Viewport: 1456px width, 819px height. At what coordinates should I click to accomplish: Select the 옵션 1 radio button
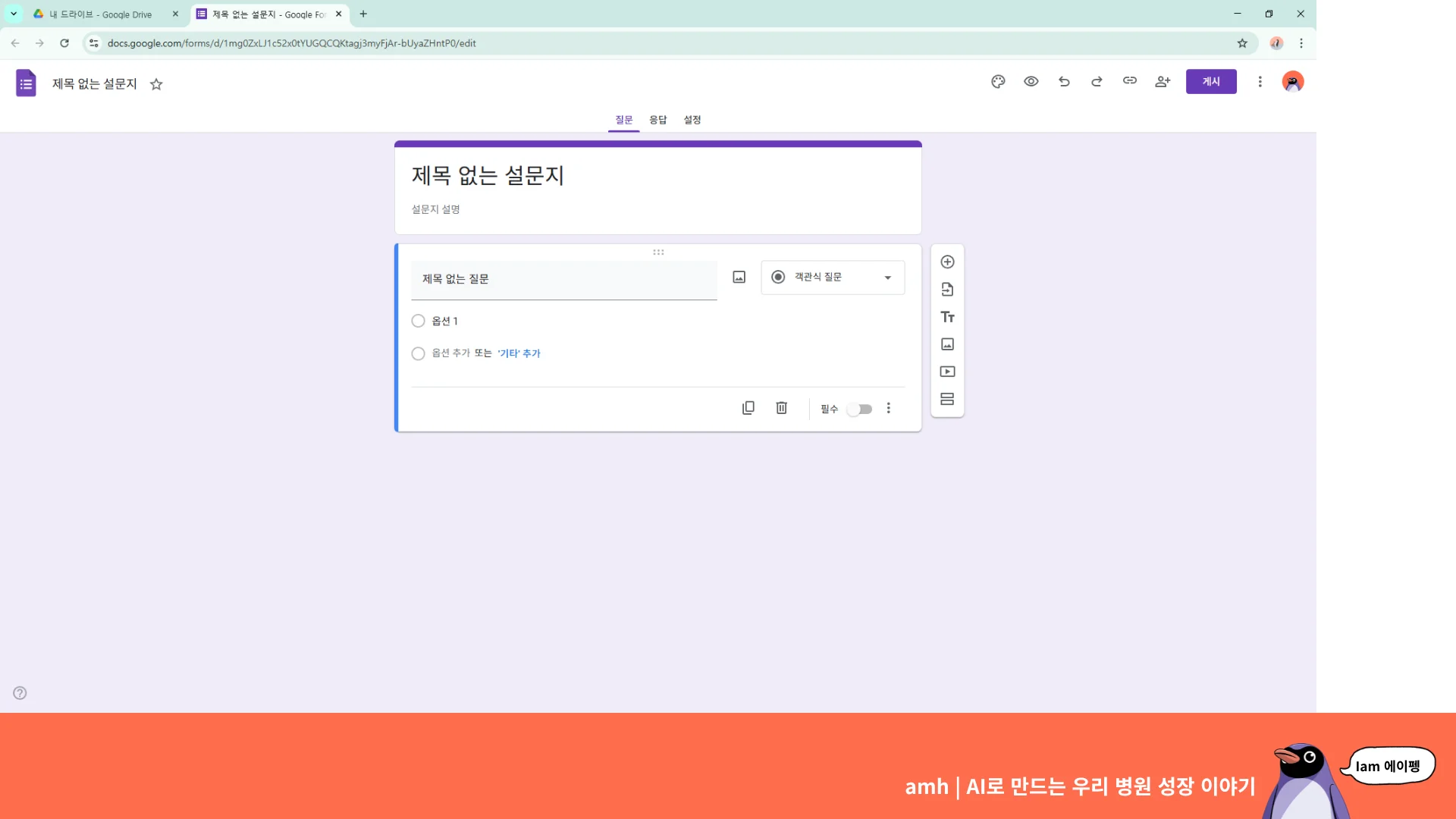(418, 320)
